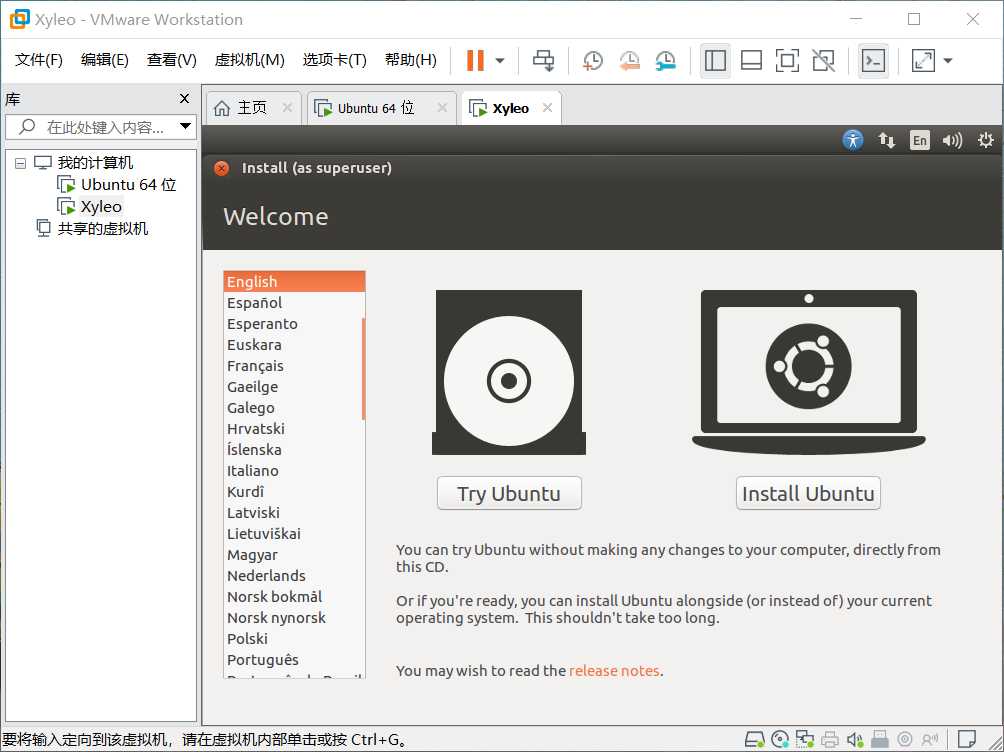
Task: Click the Try Ubuntu button
Action: 509,493
